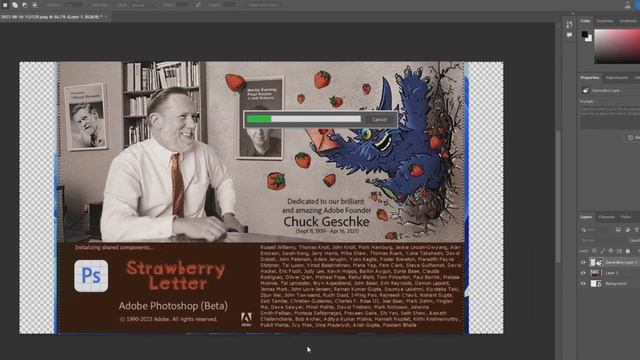Click the foreground color swatch
Screen dimensions: 640x360
point(585,34)
